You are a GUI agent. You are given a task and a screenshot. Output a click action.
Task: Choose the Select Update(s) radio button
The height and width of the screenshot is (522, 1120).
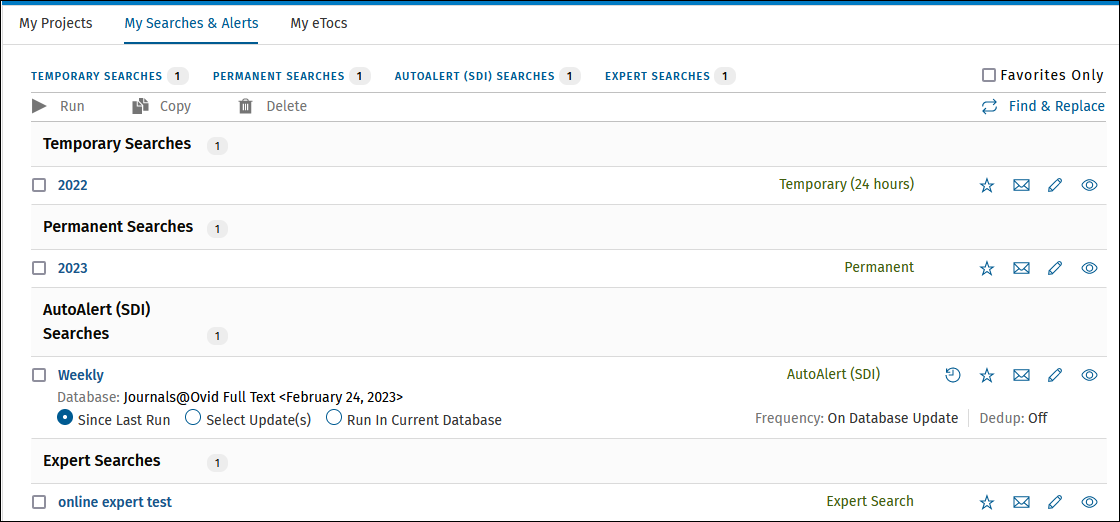[193, 418]
